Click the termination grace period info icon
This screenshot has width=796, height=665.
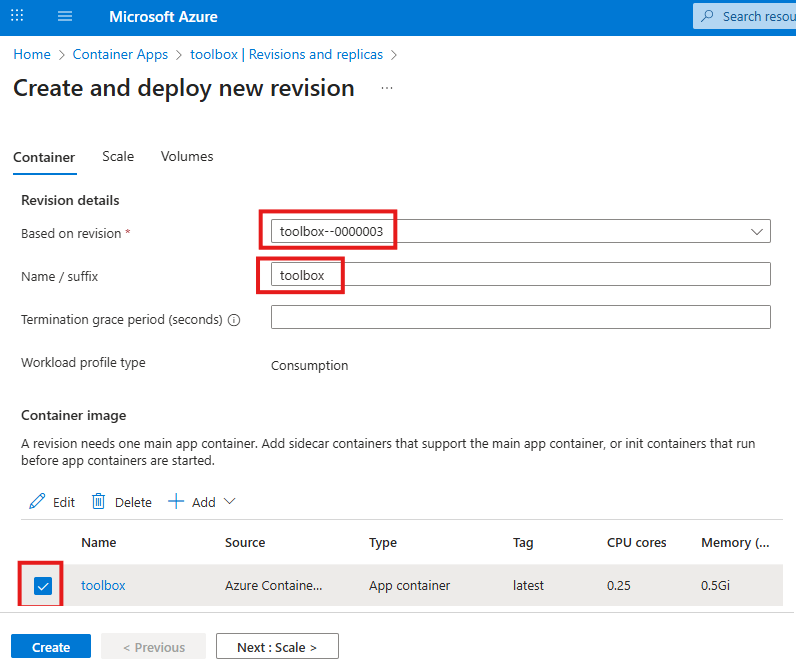click(x=234, y=320)
